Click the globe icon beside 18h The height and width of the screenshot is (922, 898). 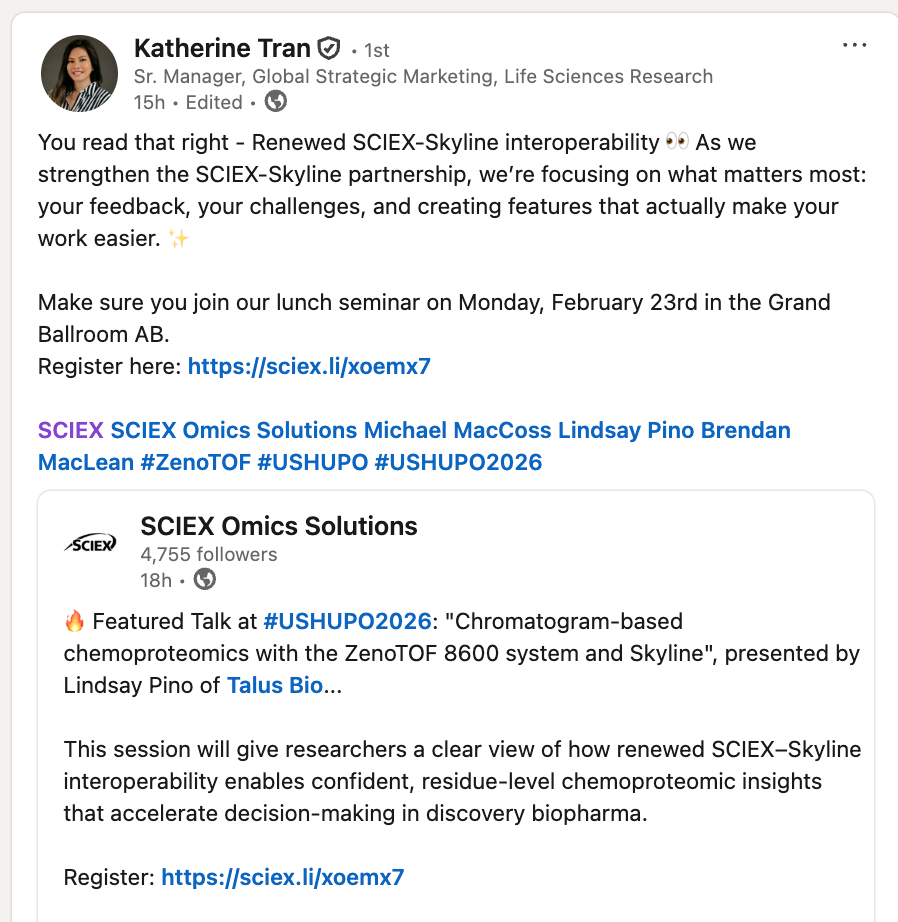204,580
